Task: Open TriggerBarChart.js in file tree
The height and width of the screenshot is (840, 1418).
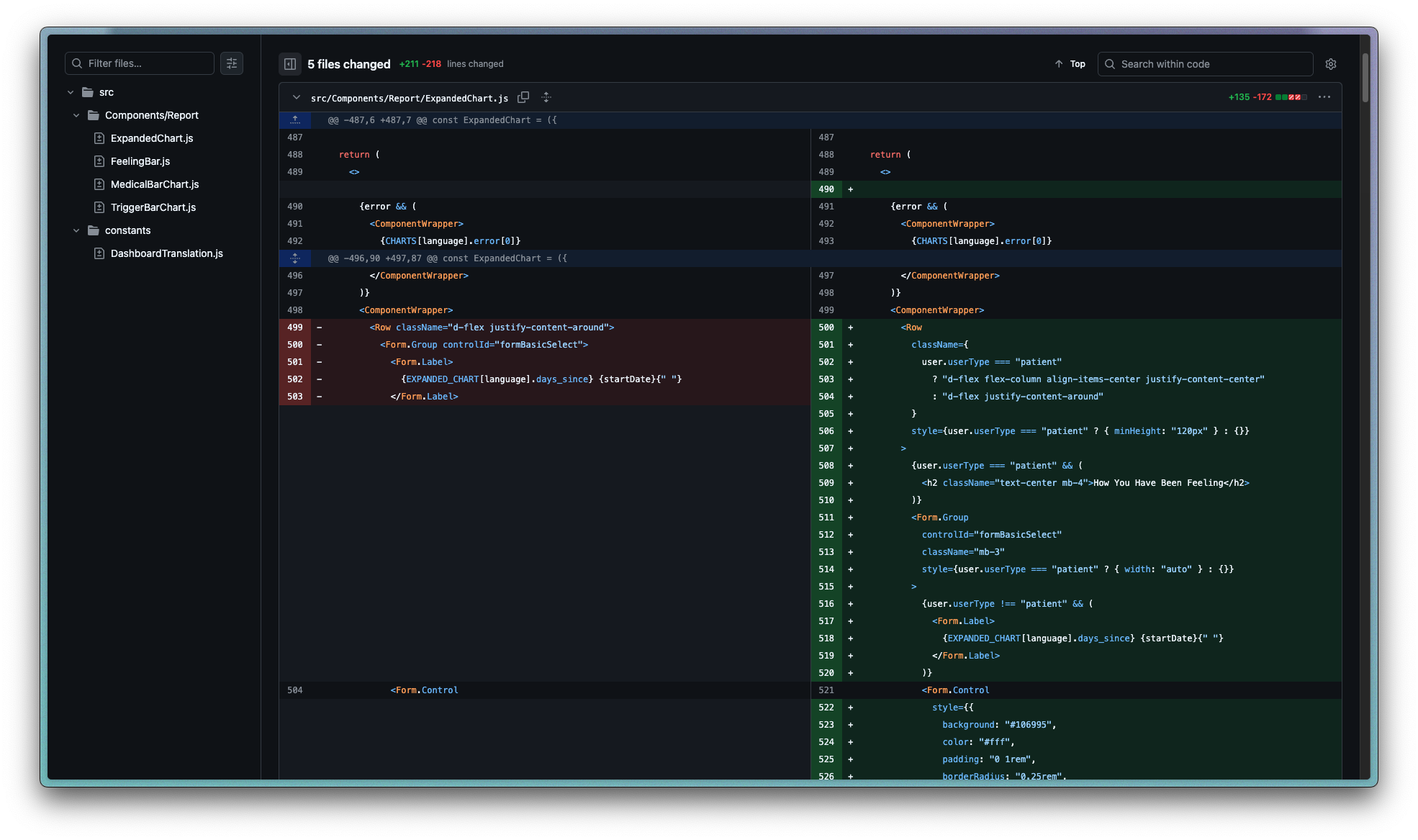Action: (x=153, y=207)
